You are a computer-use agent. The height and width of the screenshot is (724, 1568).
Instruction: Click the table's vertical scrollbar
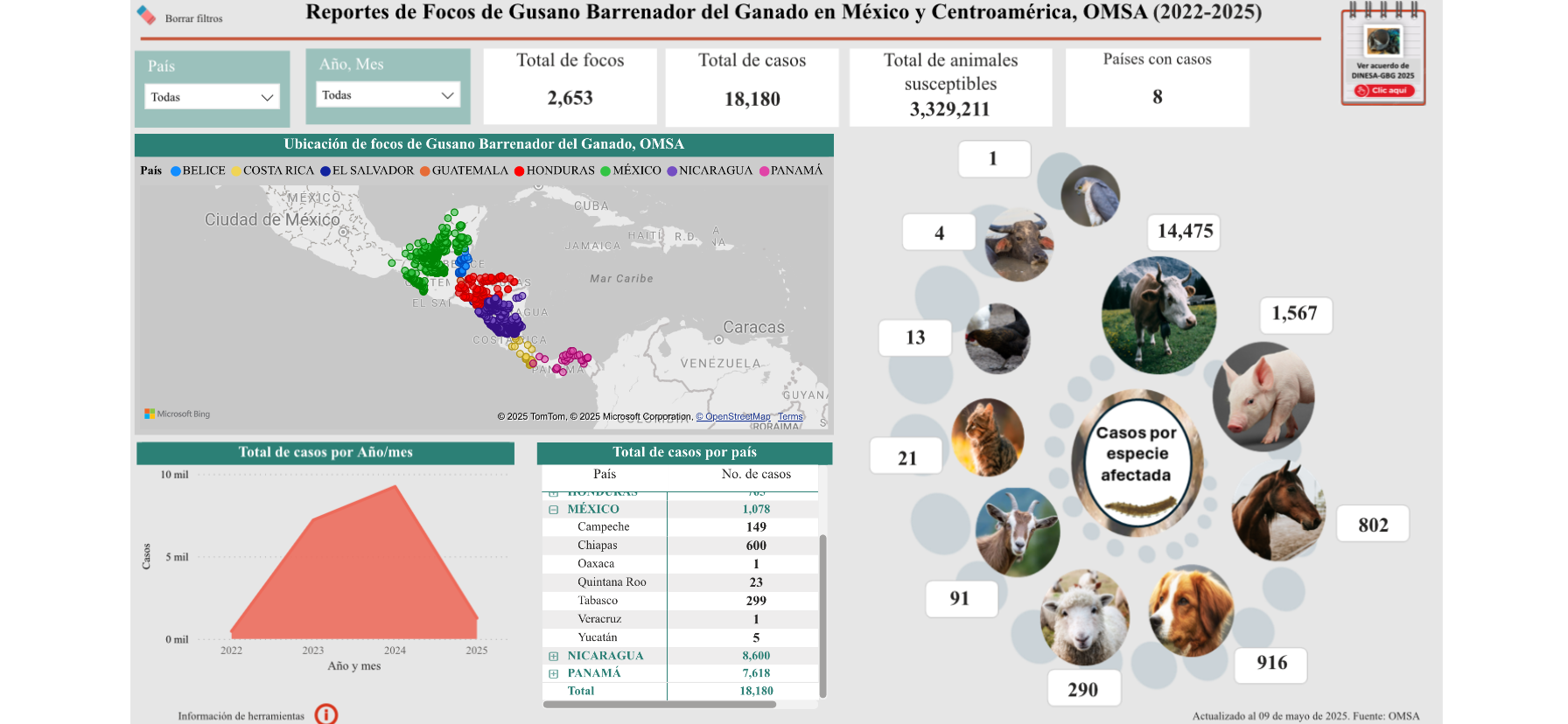(822, 612)
